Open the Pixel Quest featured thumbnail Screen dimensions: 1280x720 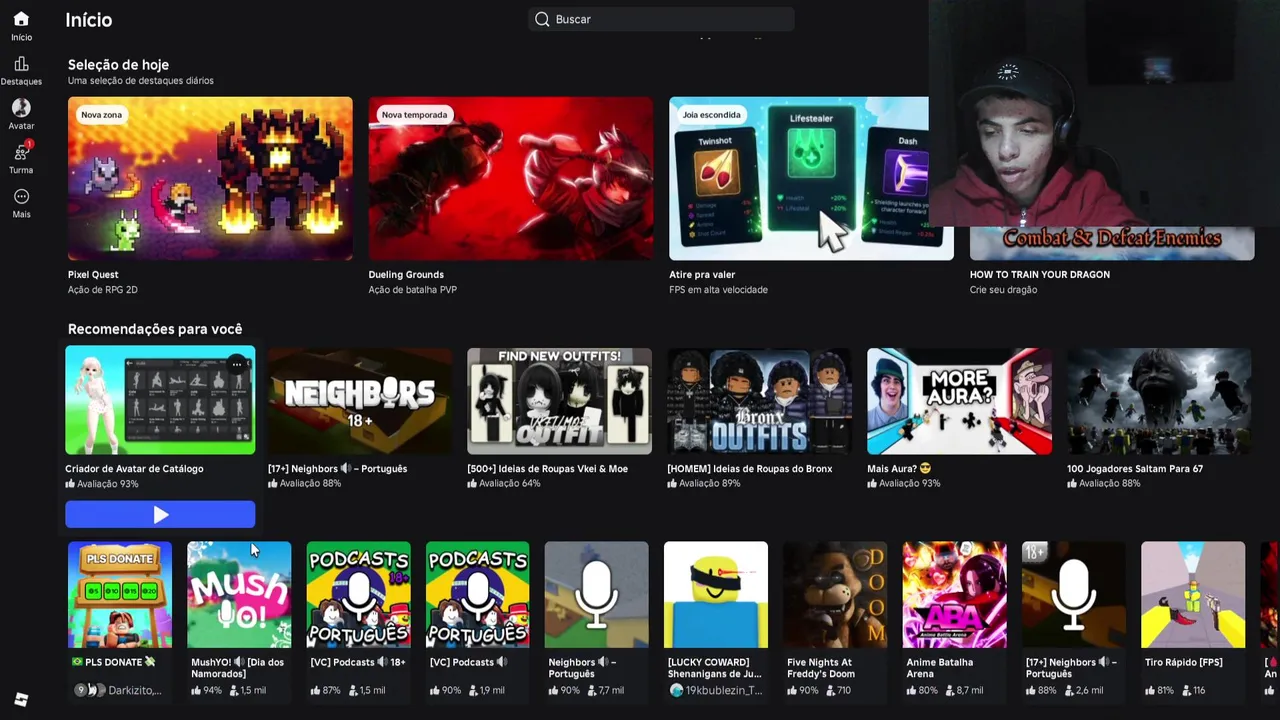[x=210, y=178]
